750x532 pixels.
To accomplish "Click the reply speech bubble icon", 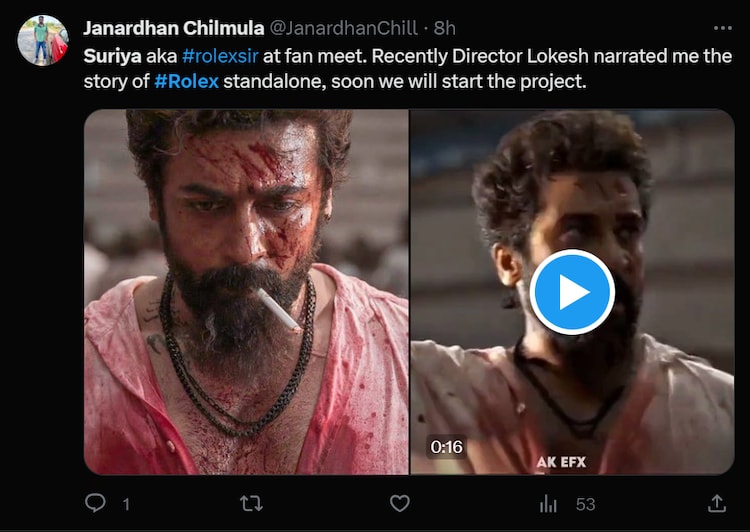I will coord(95,502).
